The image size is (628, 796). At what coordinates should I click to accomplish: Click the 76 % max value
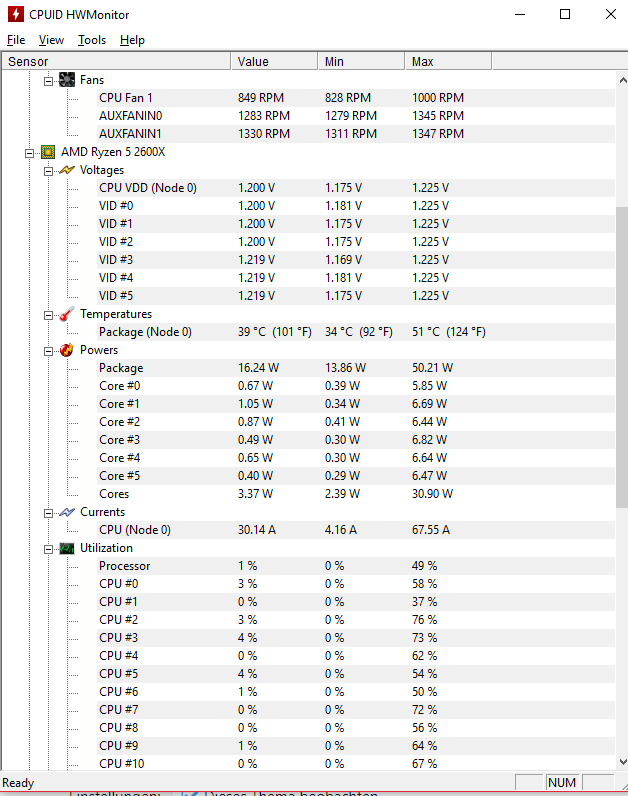(424, 620)
